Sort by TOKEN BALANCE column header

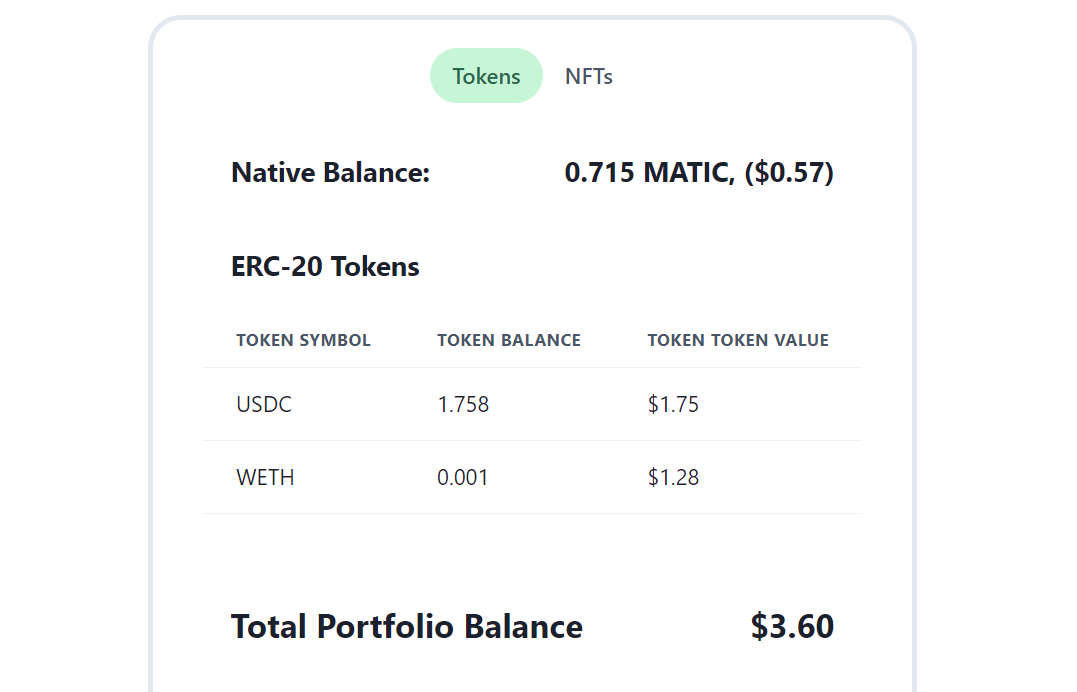pos(509,340)
